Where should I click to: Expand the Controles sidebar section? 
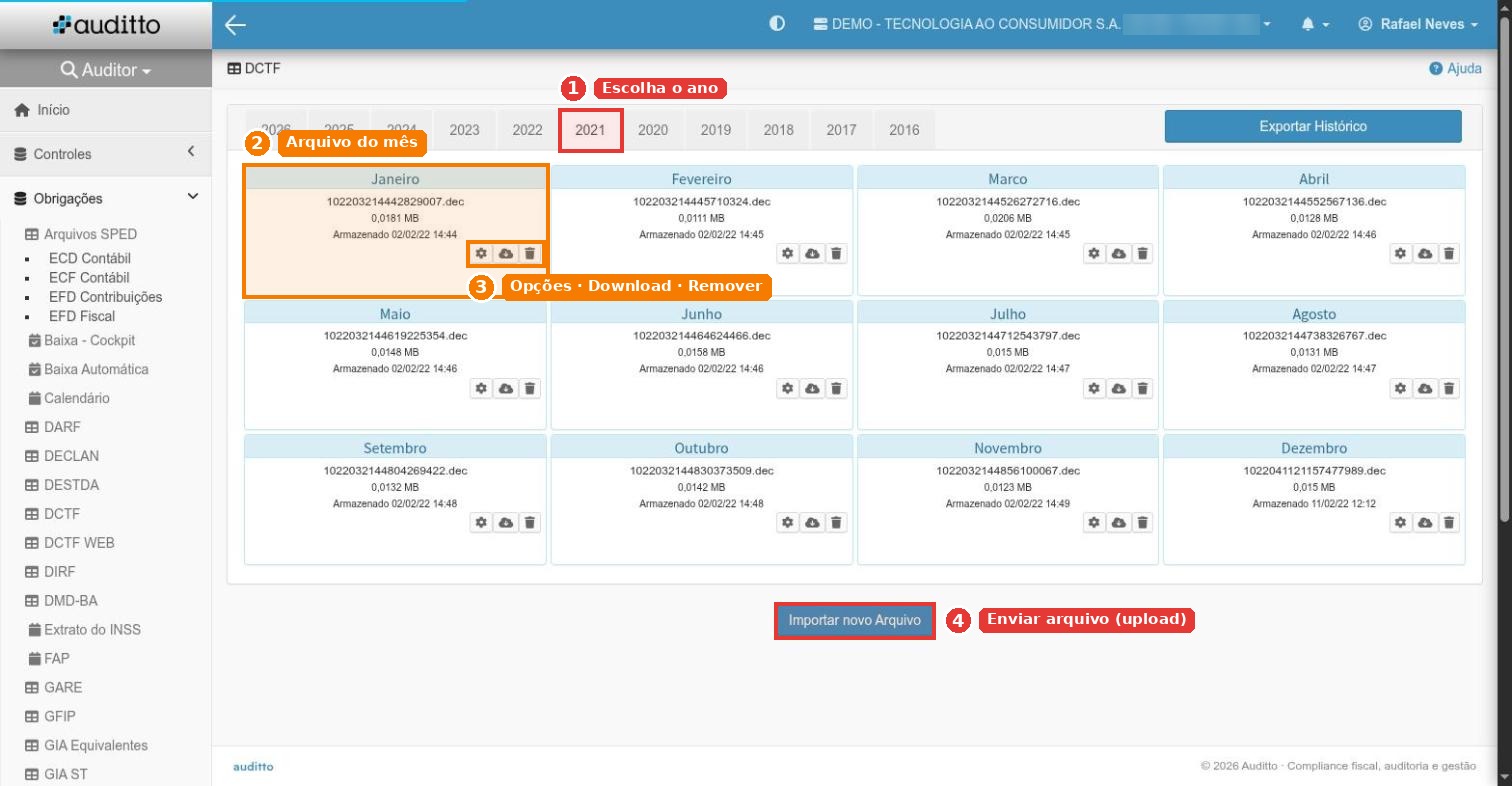[106, 154]
